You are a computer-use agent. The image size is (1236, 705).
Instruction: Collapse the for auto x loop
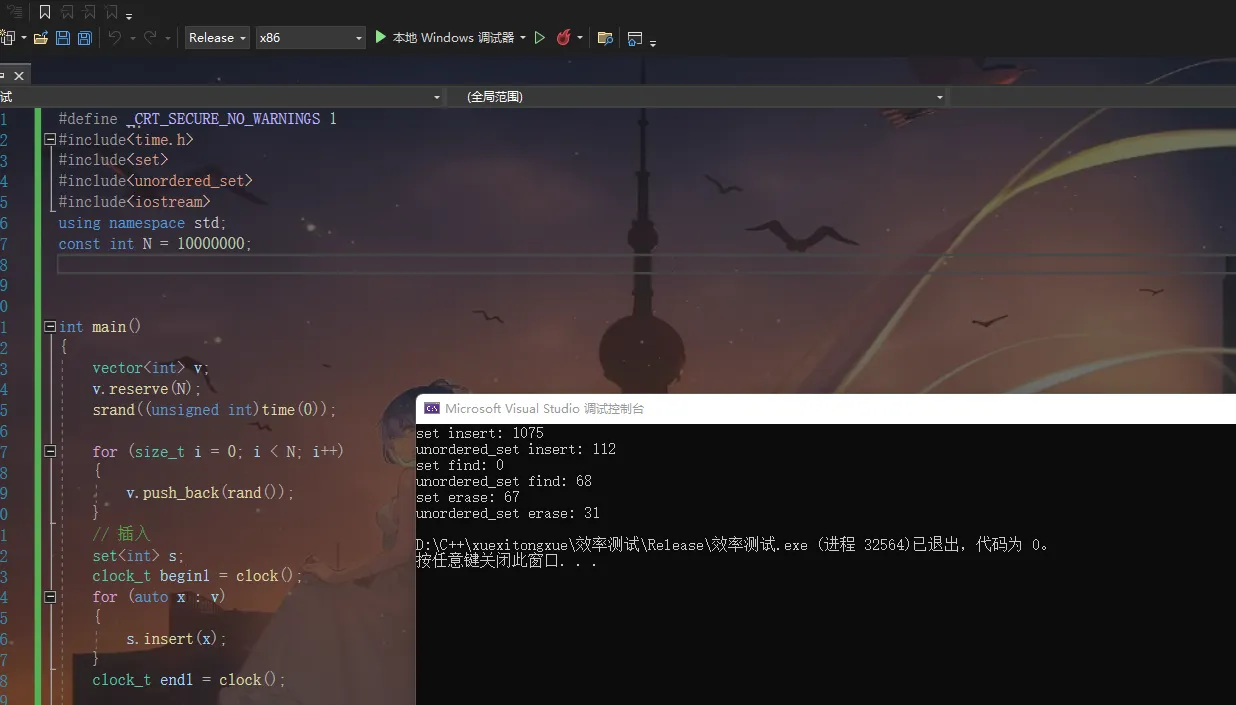point(50,597)
